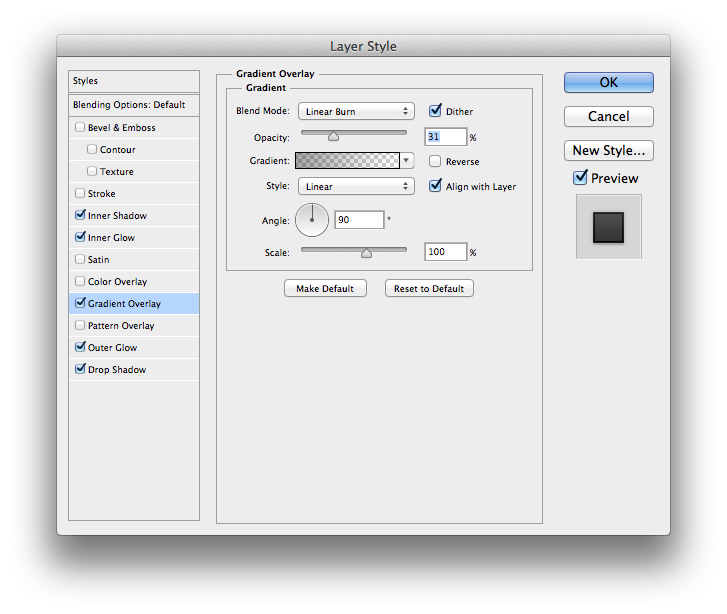Select the Color Overlay row label
The height and width of the screenshot is (614, 727).
coord(117,282)
